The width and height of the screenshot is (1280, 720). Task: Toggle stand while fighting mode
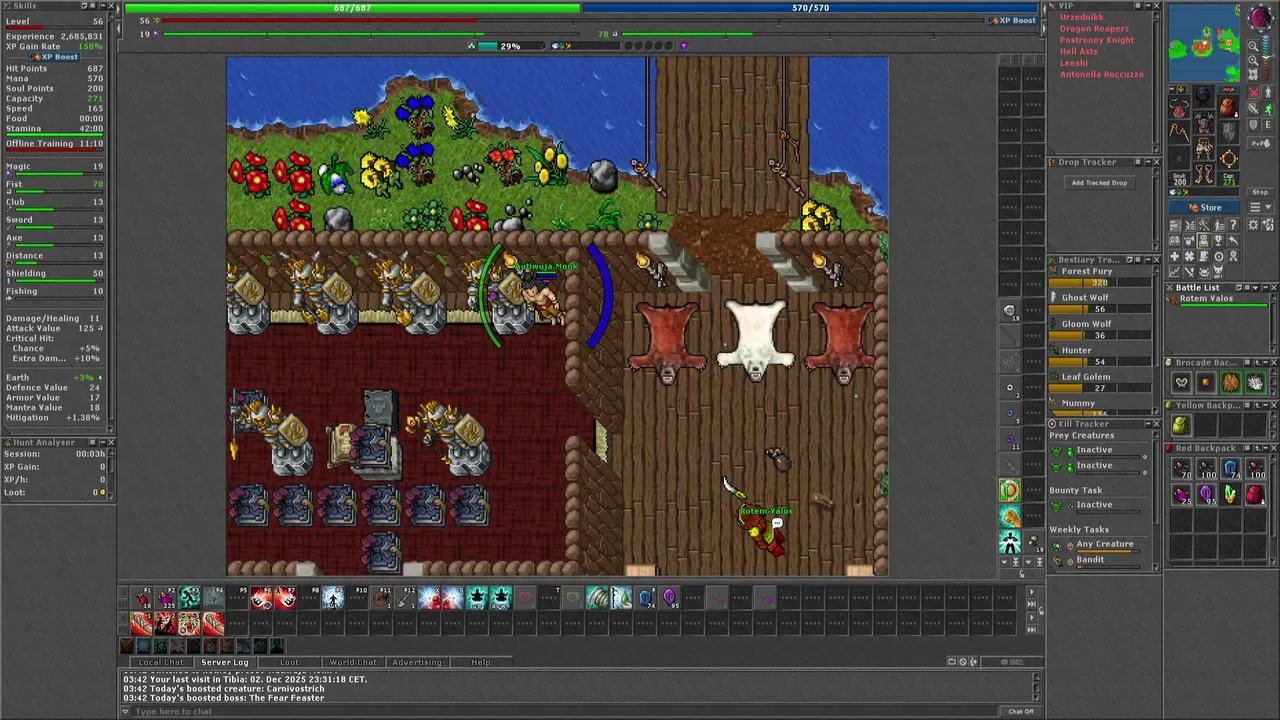pyautogui.click(x=1268, y=93)
